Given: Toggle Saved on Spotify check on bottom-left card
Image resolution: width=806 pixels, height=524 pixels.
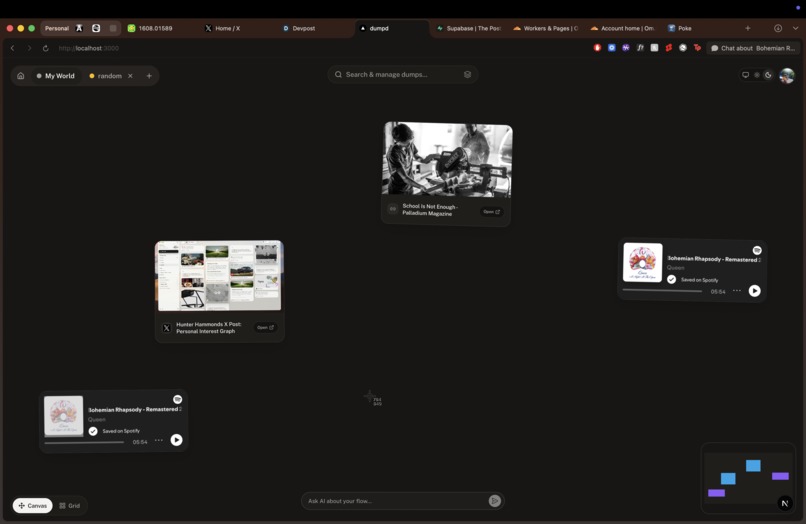Looking at the screenshot, I should click(93, 431).
